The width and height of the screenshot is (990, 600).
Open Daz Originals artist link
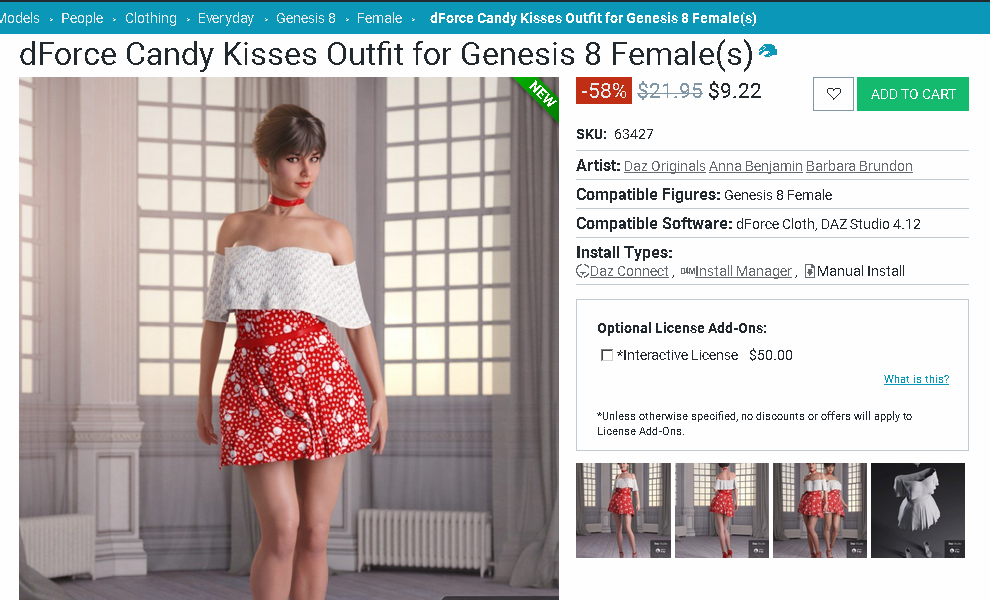click(664, 166)
